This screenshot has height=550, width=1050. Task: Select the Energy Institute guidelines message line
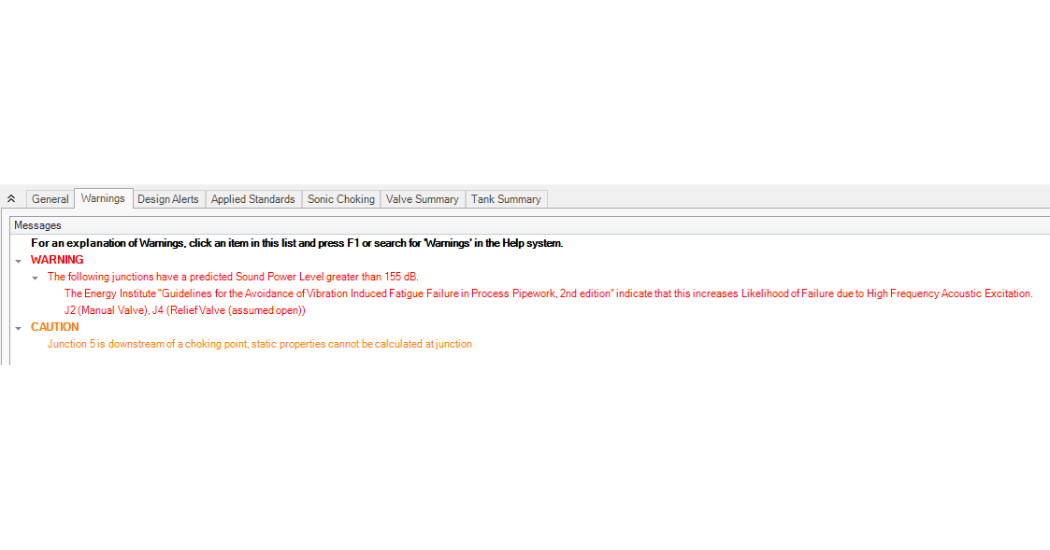(548, 293)
